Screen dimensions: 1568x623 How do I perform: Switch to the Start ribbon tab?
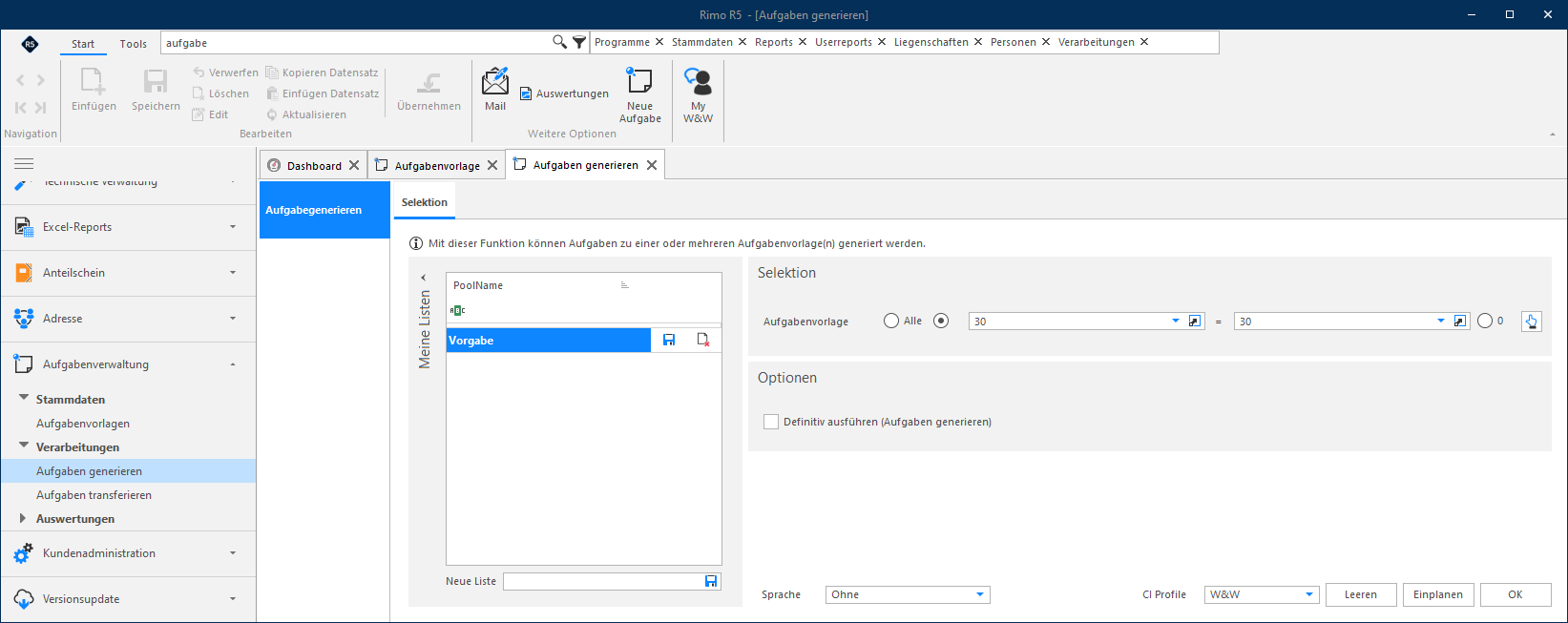click(x=83, y=44)
